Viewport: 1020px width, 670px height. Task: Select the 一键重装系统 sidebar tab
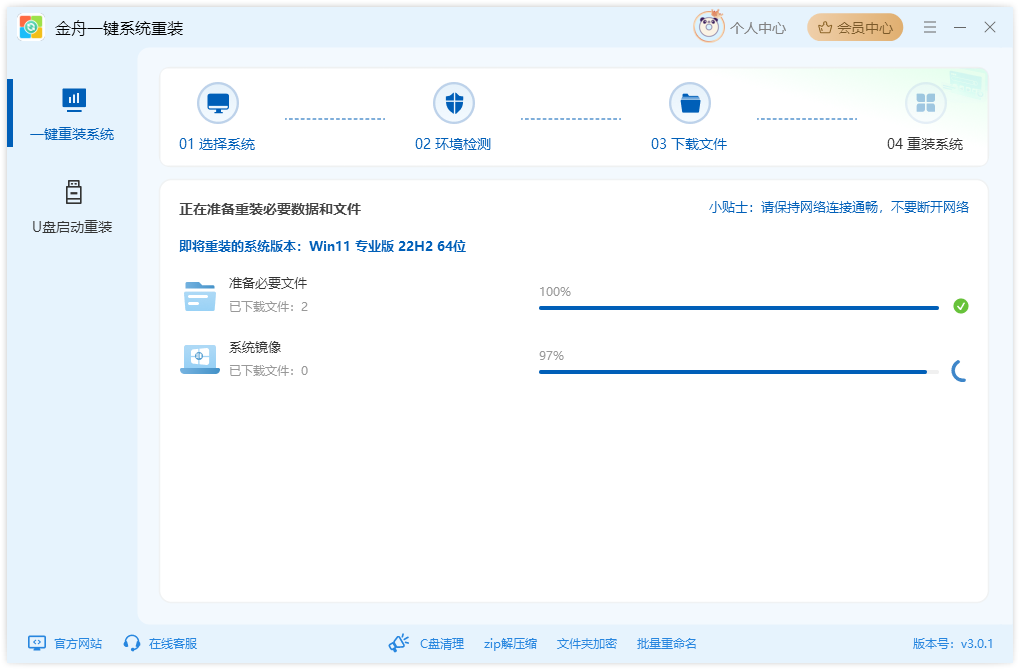pyautogui.click(x=72, y=113)
